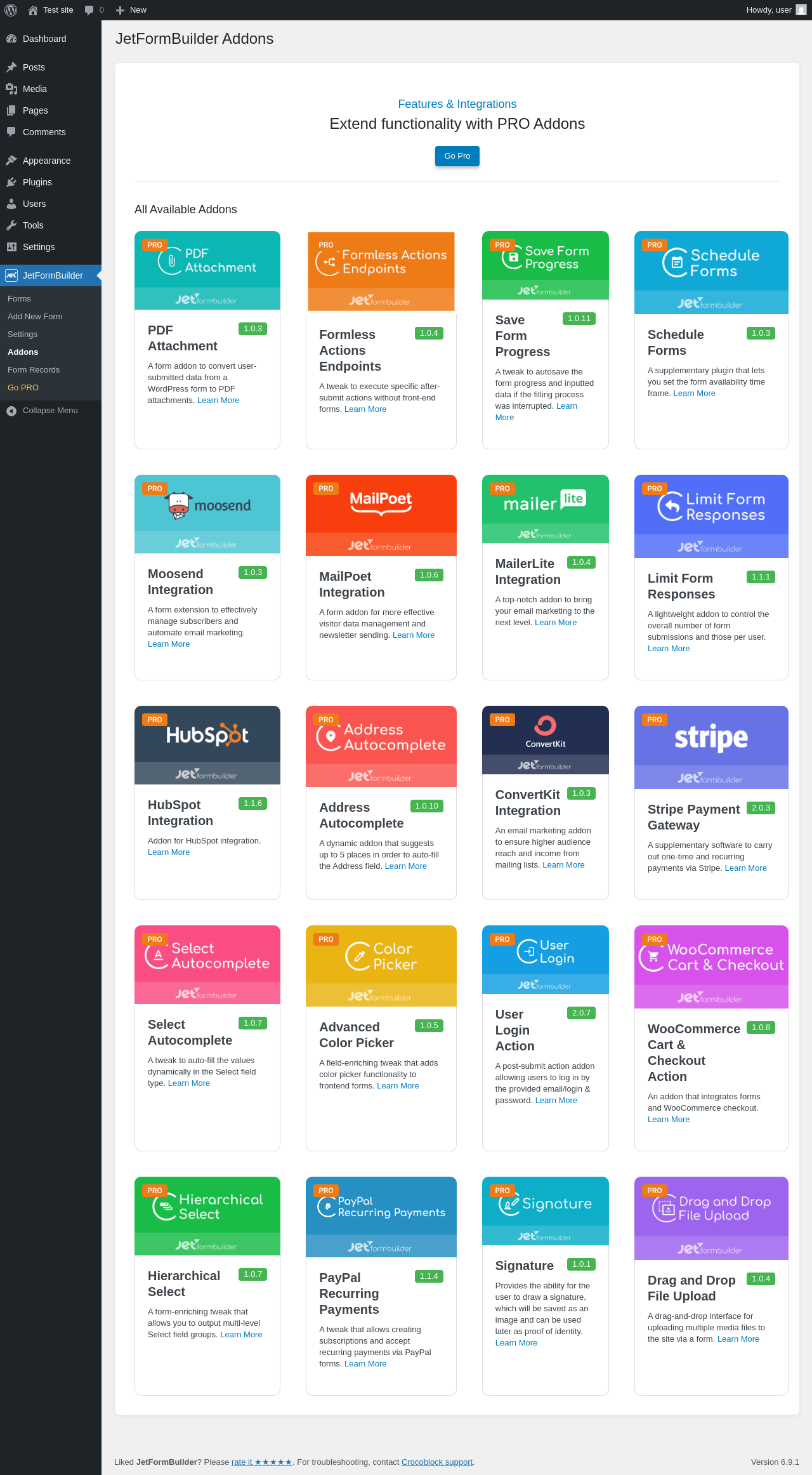The height and width of the screenshot is (1475, 812).
Task: Click the PDF Attachment 1.0.3 version badge
Action: tap(252, 329)
